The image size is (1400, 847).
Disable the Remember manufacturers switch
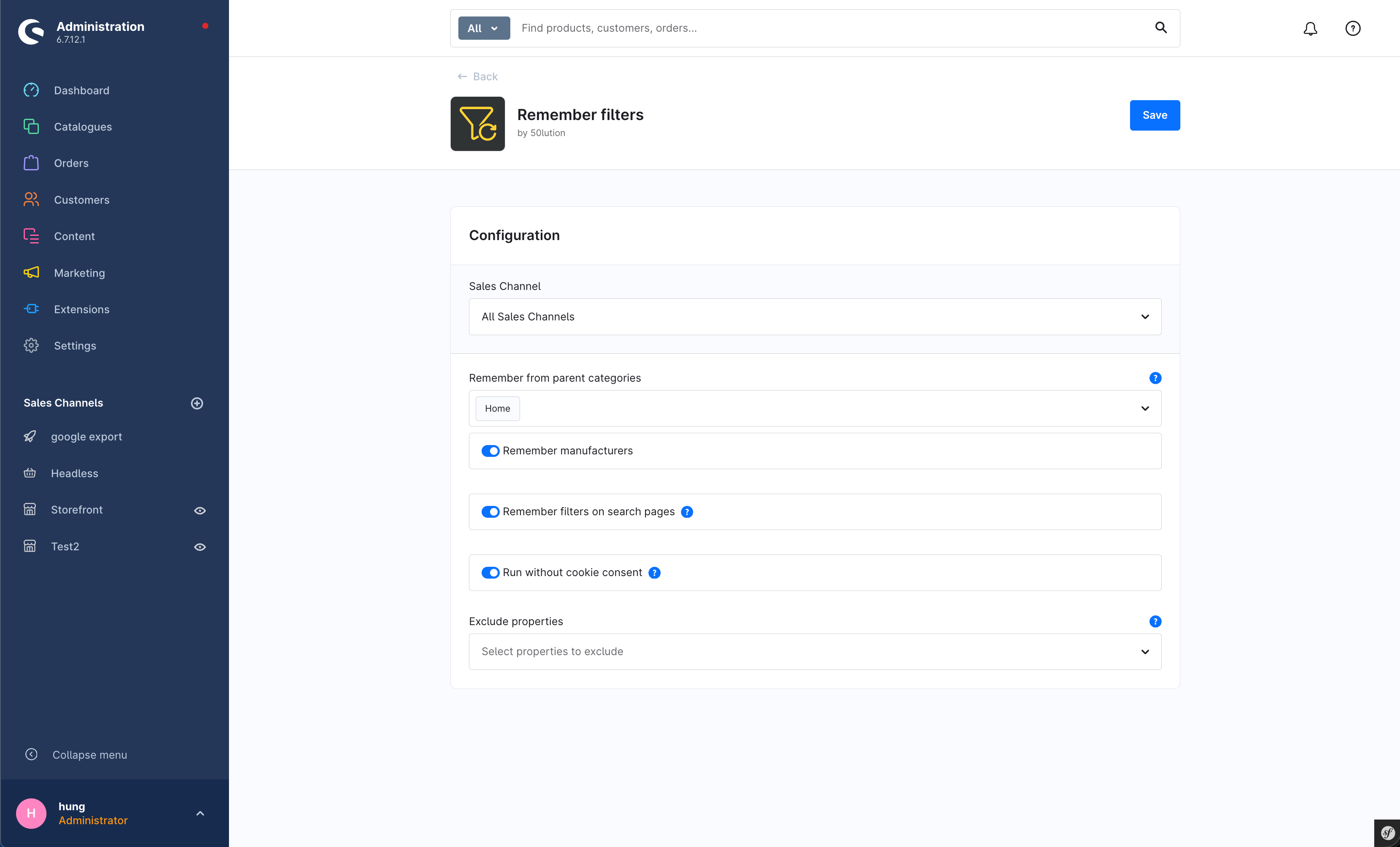[490, 451]
